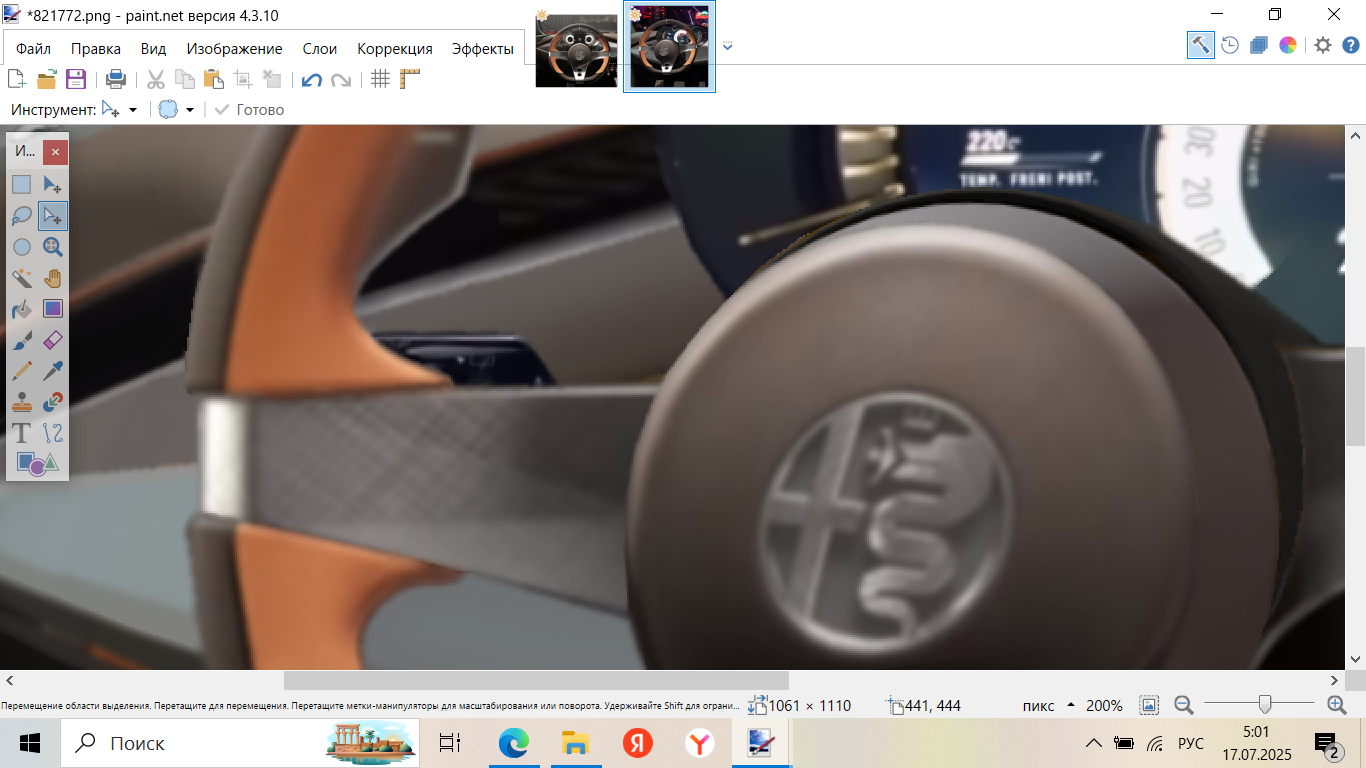Choose the Lasso Select tool
Screen dimensions: 1366x768
[x=22, y=216]
